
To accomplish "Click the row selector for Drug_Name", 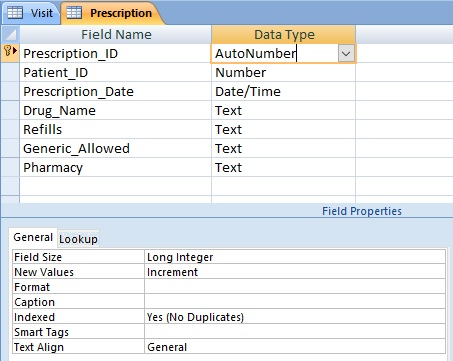I will click(10, 110).
